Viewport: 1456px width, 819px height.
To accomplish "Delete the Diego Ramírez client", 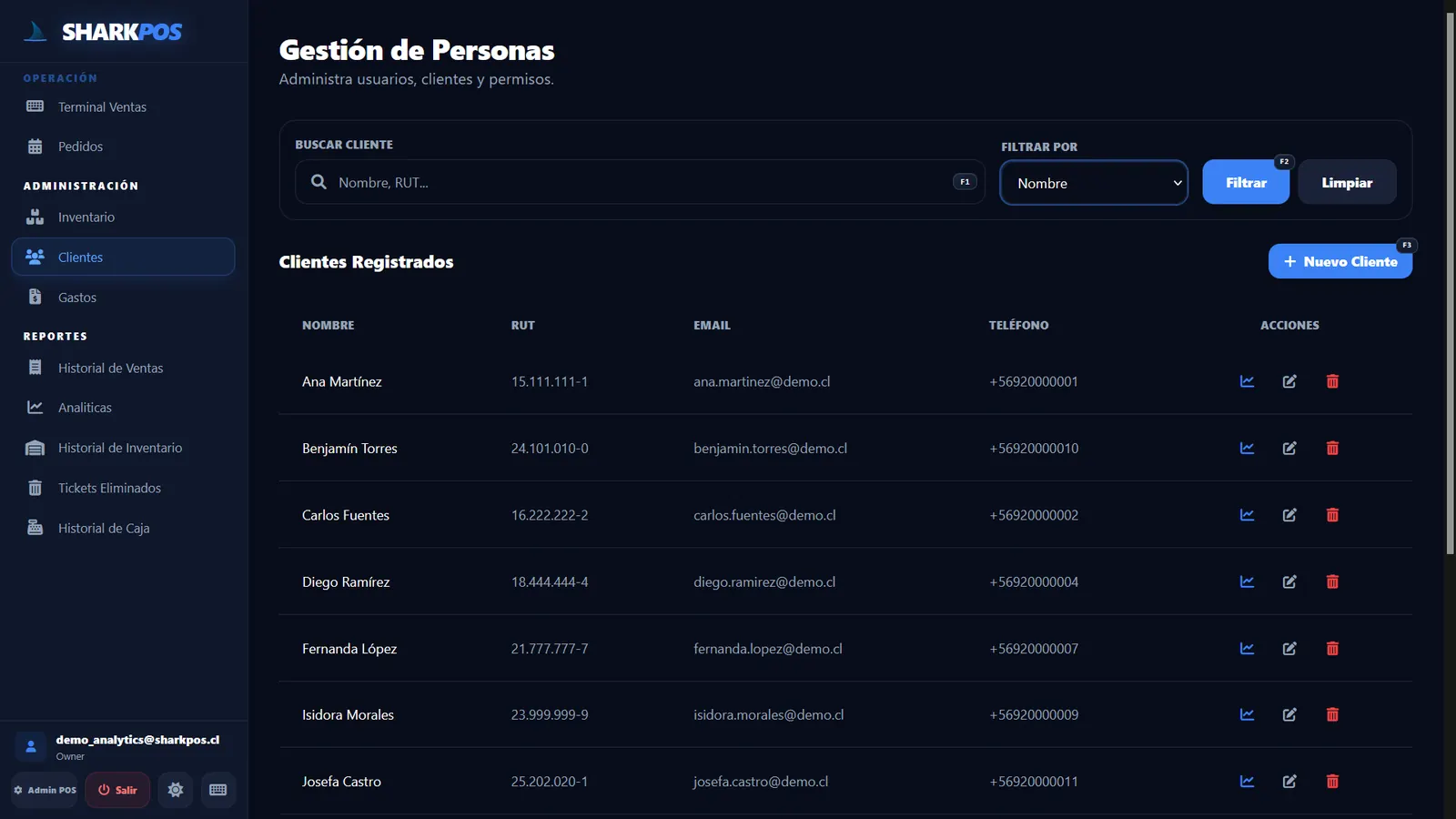I will [1332, 581].
